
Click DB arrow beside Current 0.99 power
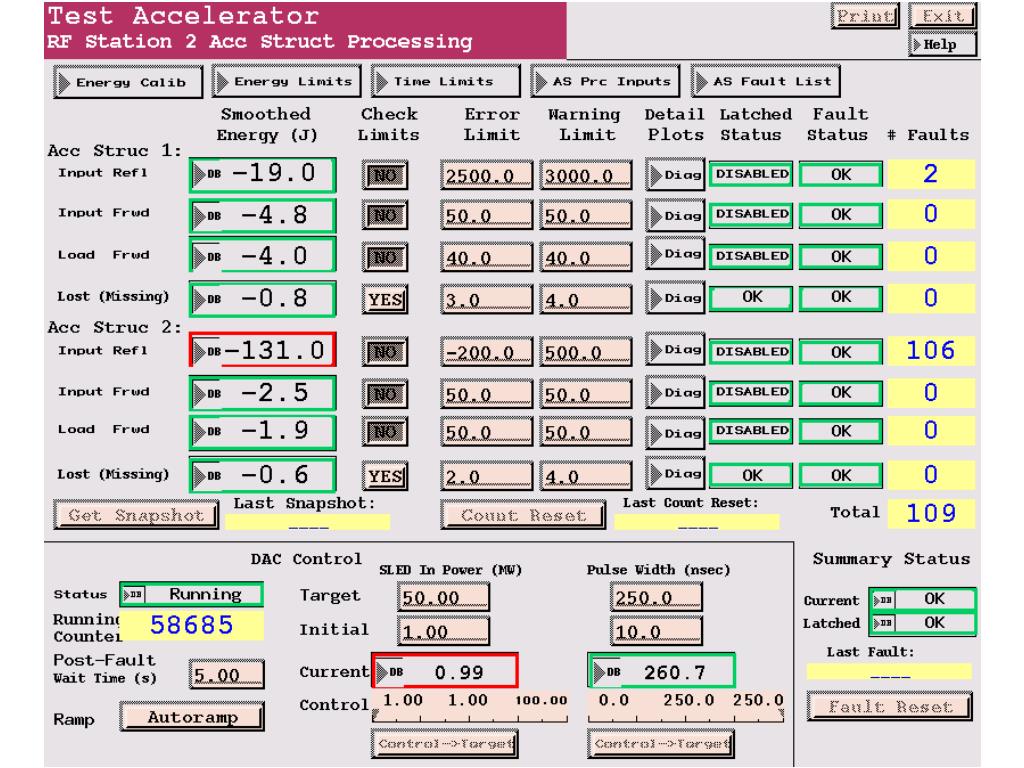pos(389,671)
